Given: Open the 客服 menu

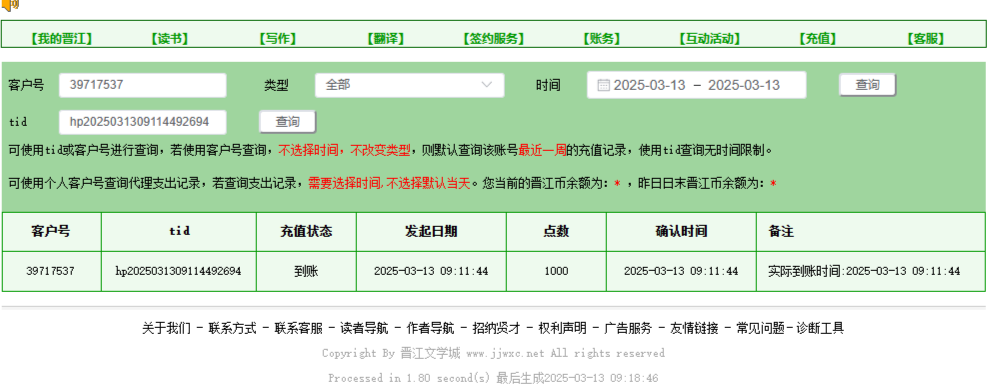Looking at the screenshot, I should 926,39.
